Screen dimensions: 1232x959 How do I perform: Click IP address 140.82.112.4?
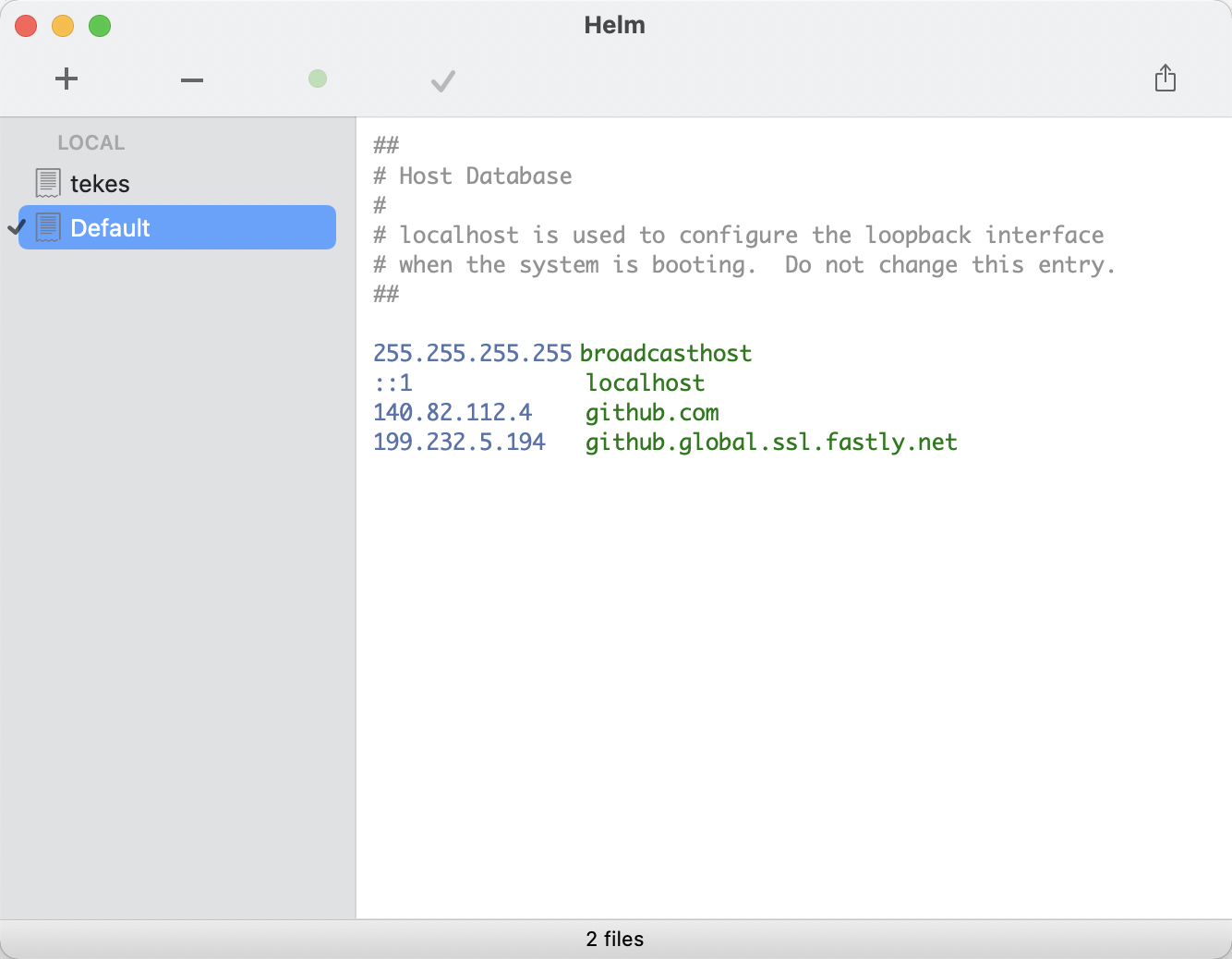pos(453,412)
